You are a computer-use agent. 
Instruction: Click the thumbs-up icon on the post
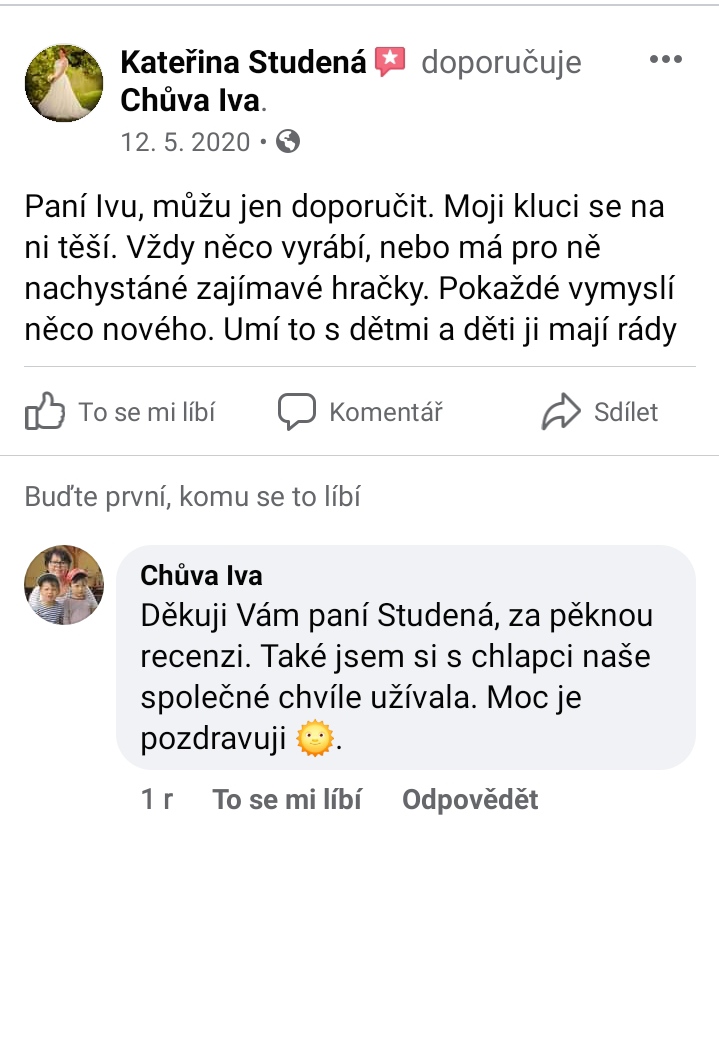[x=44, y=411]
